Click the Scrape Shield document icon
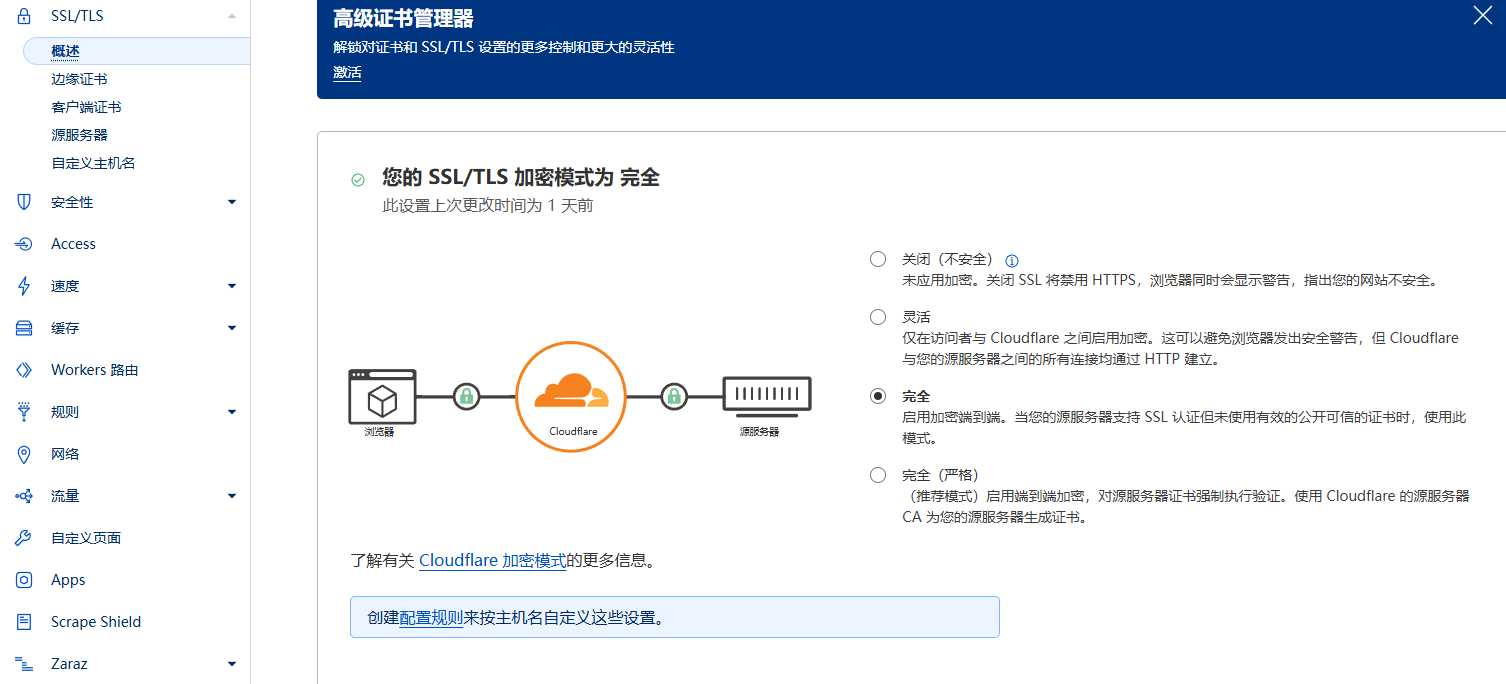The image size is (1506, 684). coord(24,622)
